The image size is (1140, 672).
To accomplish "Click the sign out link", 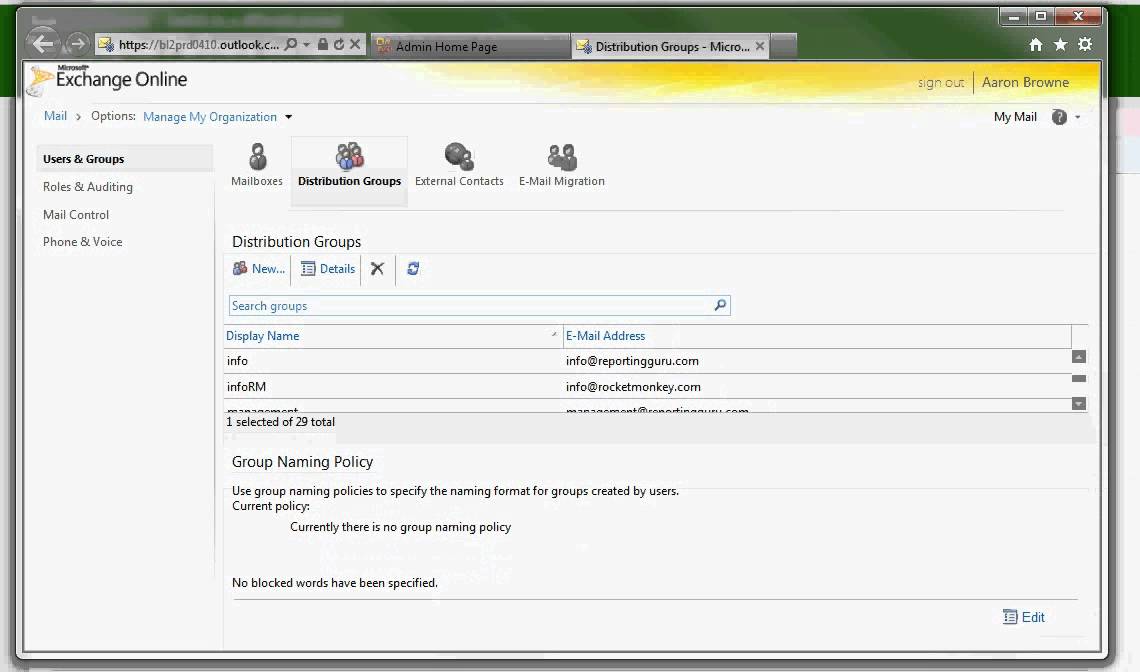I will 941,83.
